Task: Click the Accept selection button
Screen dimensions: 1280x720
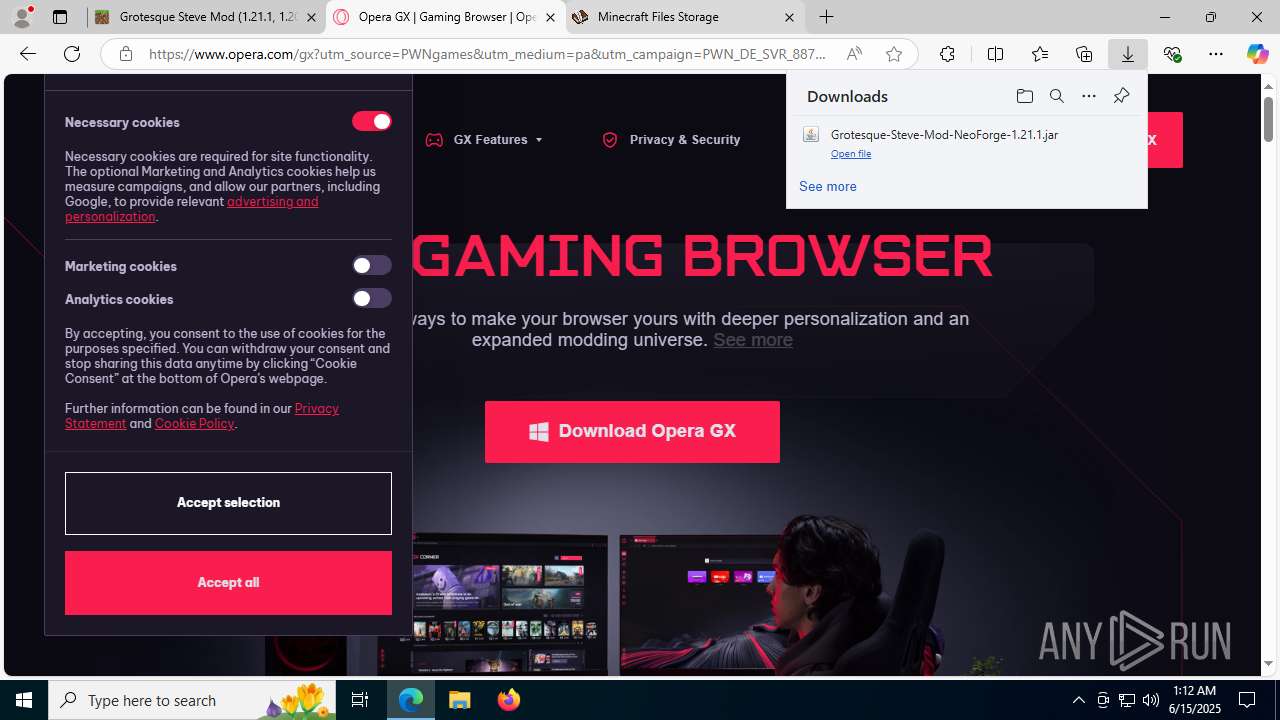Action: pos(228,503)
